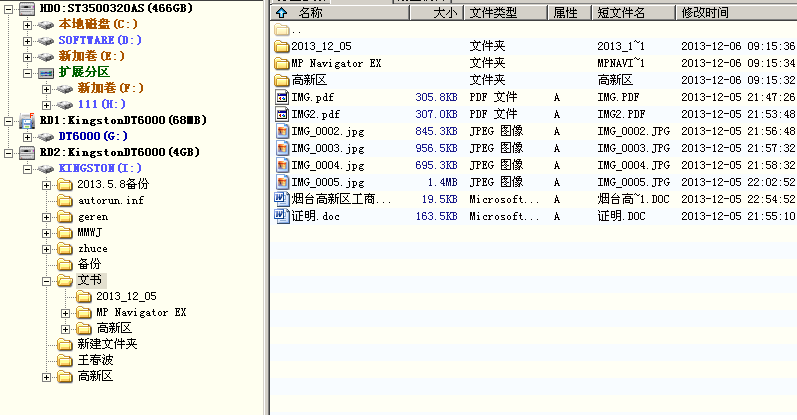797x420 pixels.
Task: Click the 2013_12_05 folder icon in file list
Action: [x=281, y=46]
